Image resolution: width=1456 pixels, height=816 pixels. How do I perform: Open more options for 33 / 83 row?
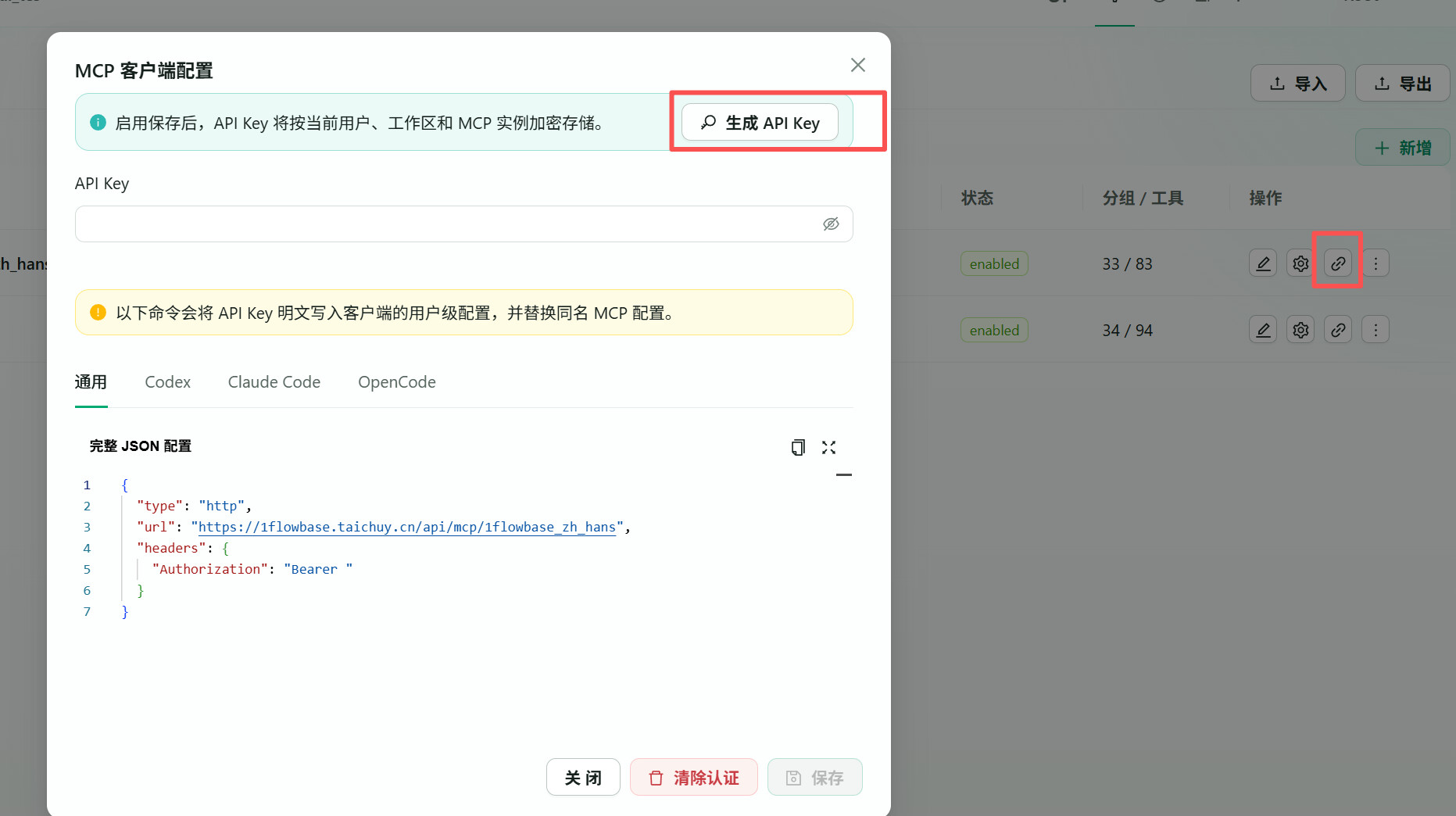(1376, 263)
